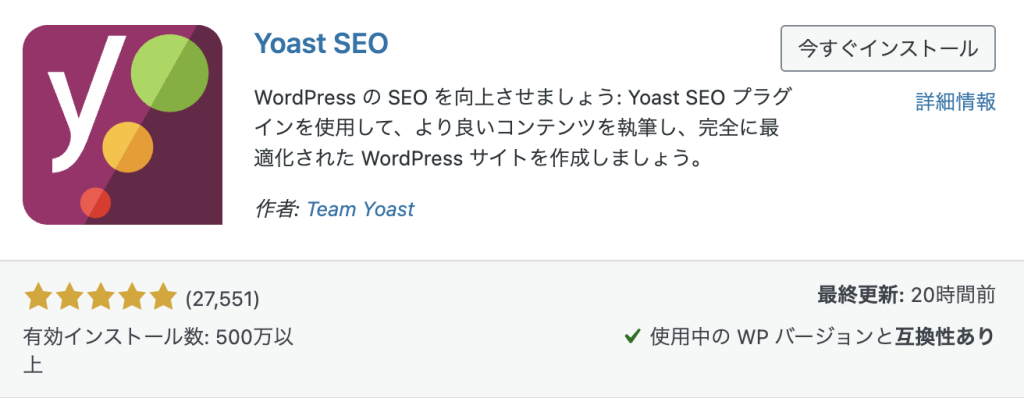
Task: Click the 最終更新 20時間前 text
Action: point(906,295)
